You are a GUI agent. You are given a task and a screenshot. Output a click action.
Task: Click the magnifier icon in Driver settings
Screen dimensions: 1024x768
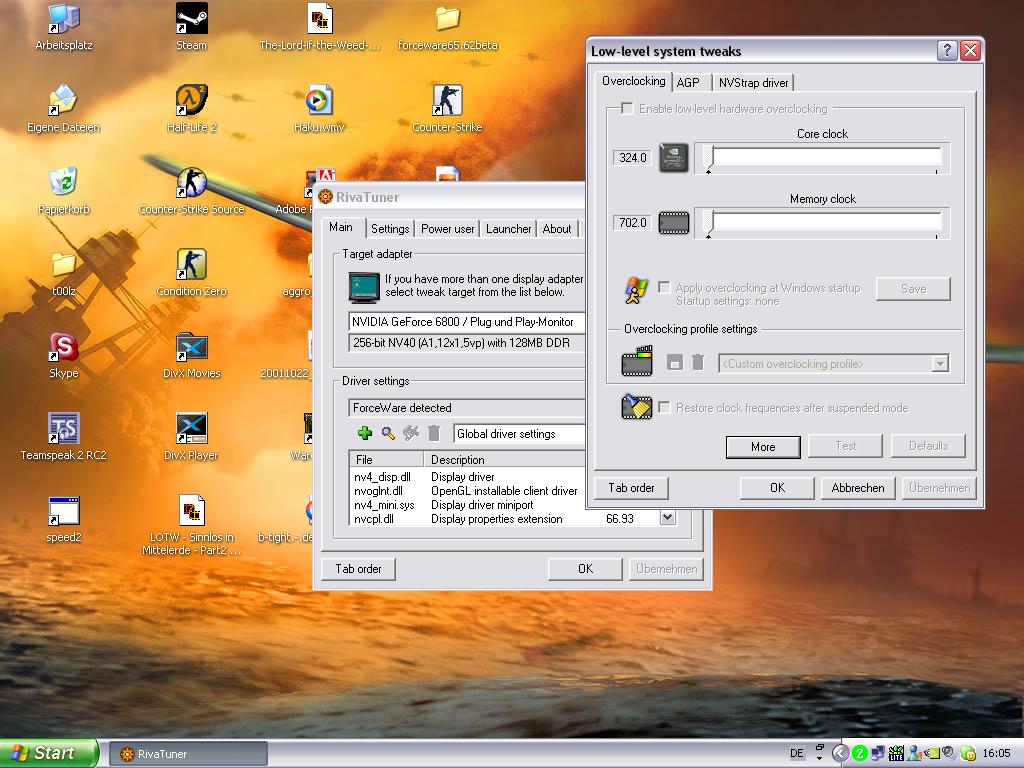coord(388,433)
